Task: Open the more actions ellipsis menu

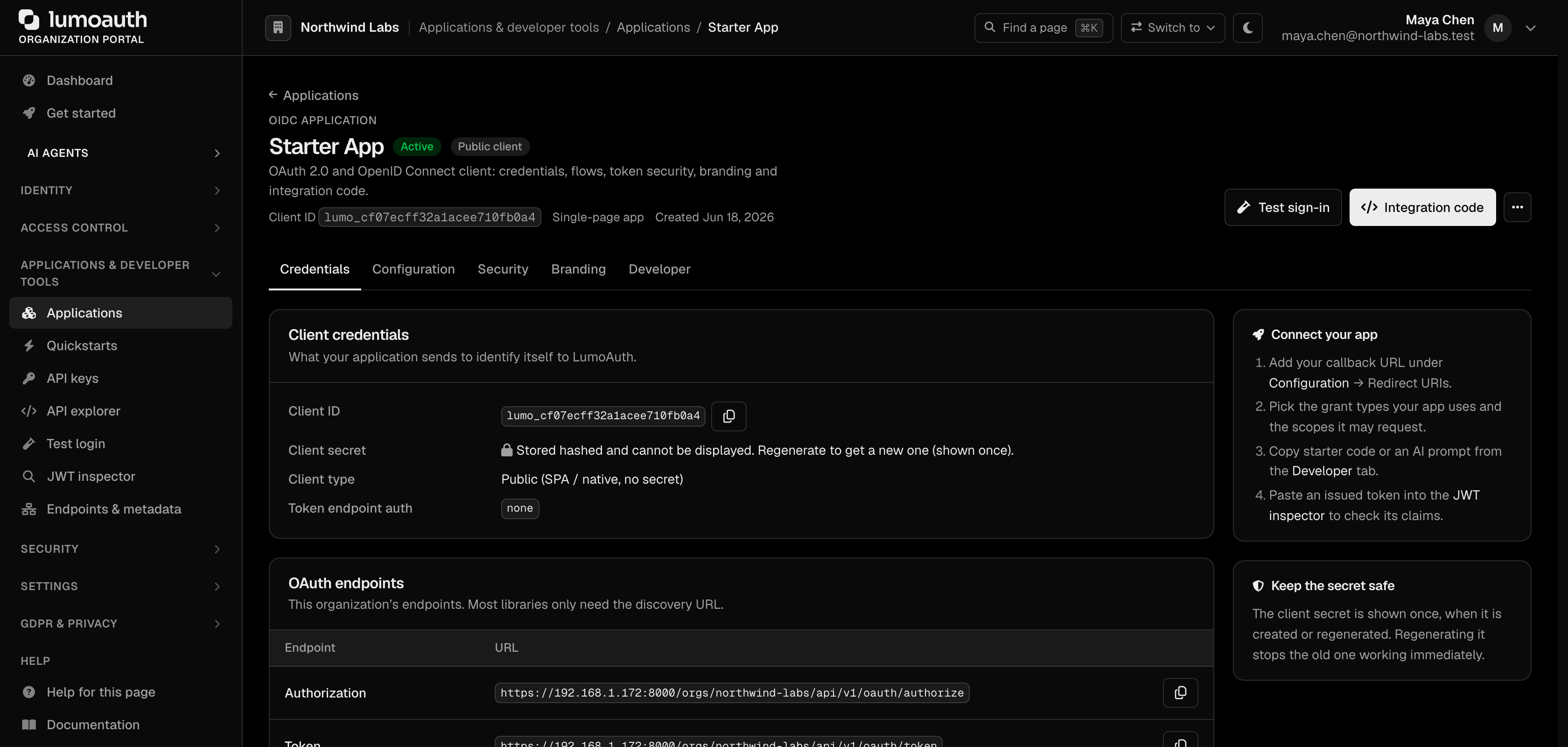Action: (1517, 207)
